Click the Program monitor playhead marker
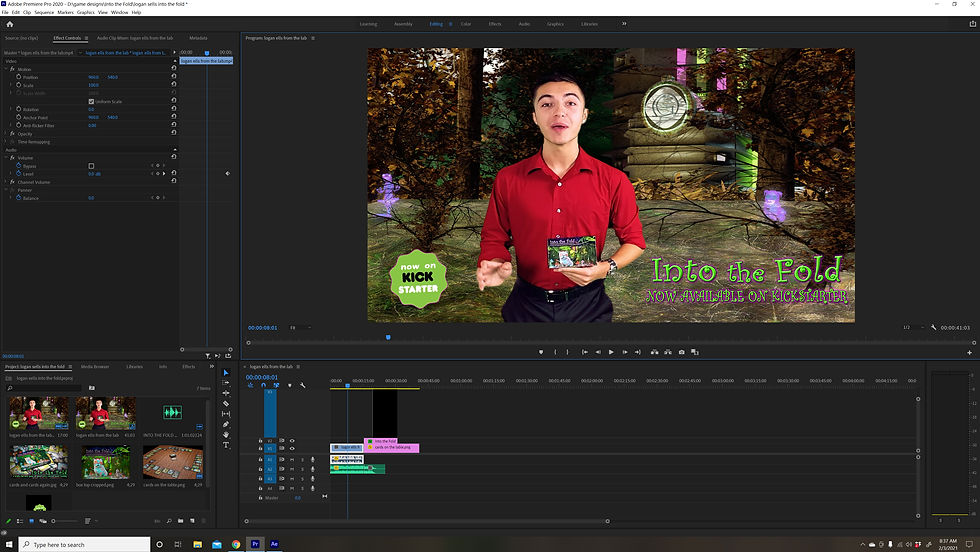Screen dimensions: 980x552 click(x=388, y=338)
